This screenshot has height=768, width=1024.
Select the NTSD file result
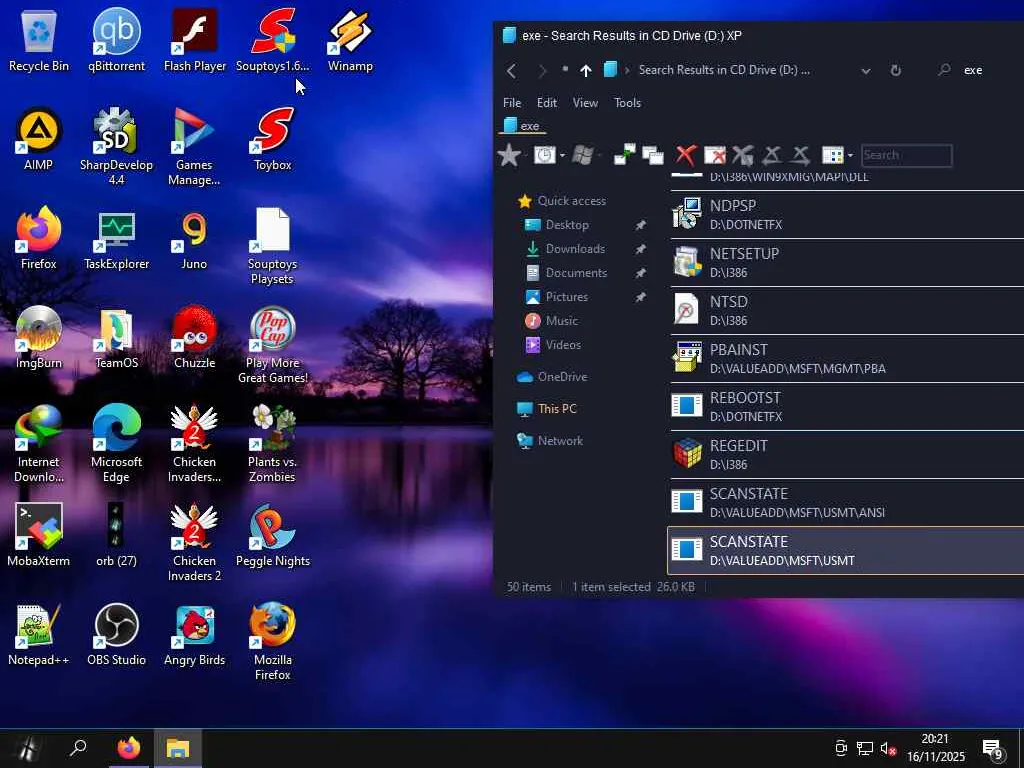point(847,310)
